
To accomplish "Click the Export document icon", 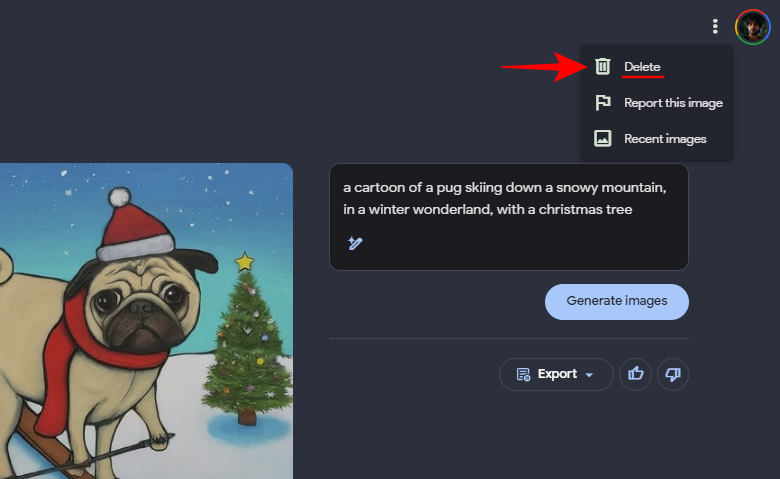I will click(x=523, y=375).
